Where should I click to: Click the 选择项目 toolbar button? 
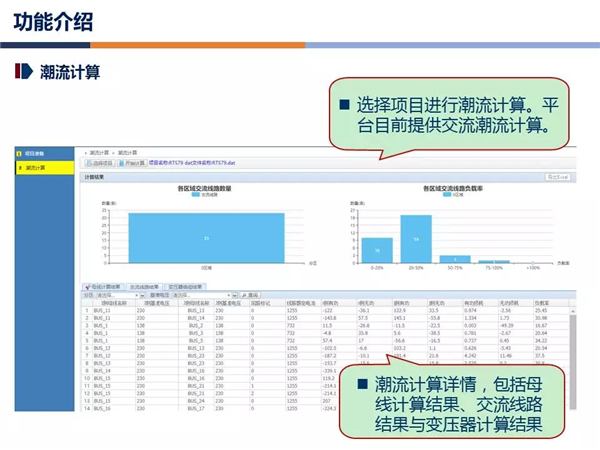[101, 162]
